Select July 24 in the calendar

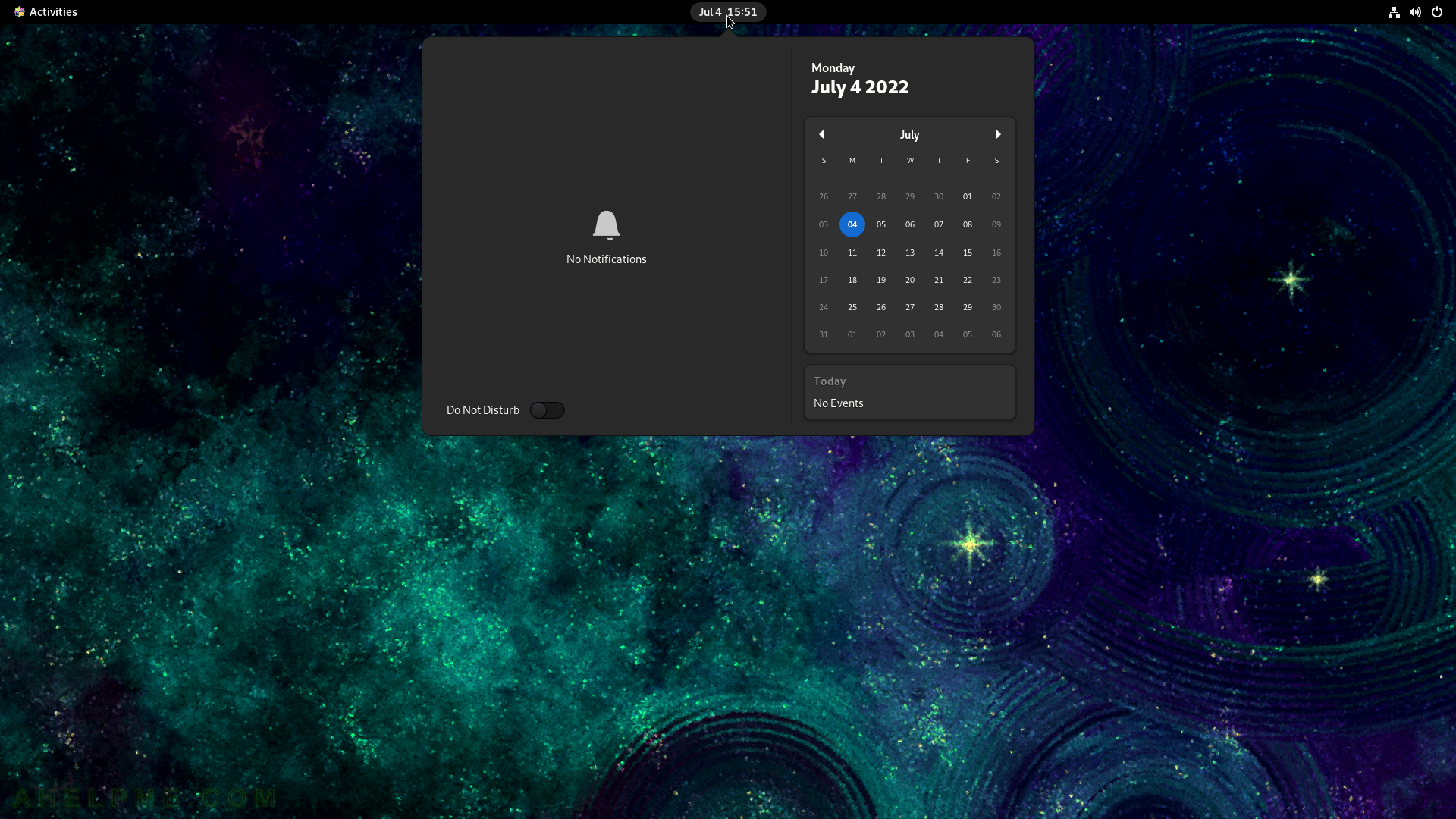tap(824, 307)
